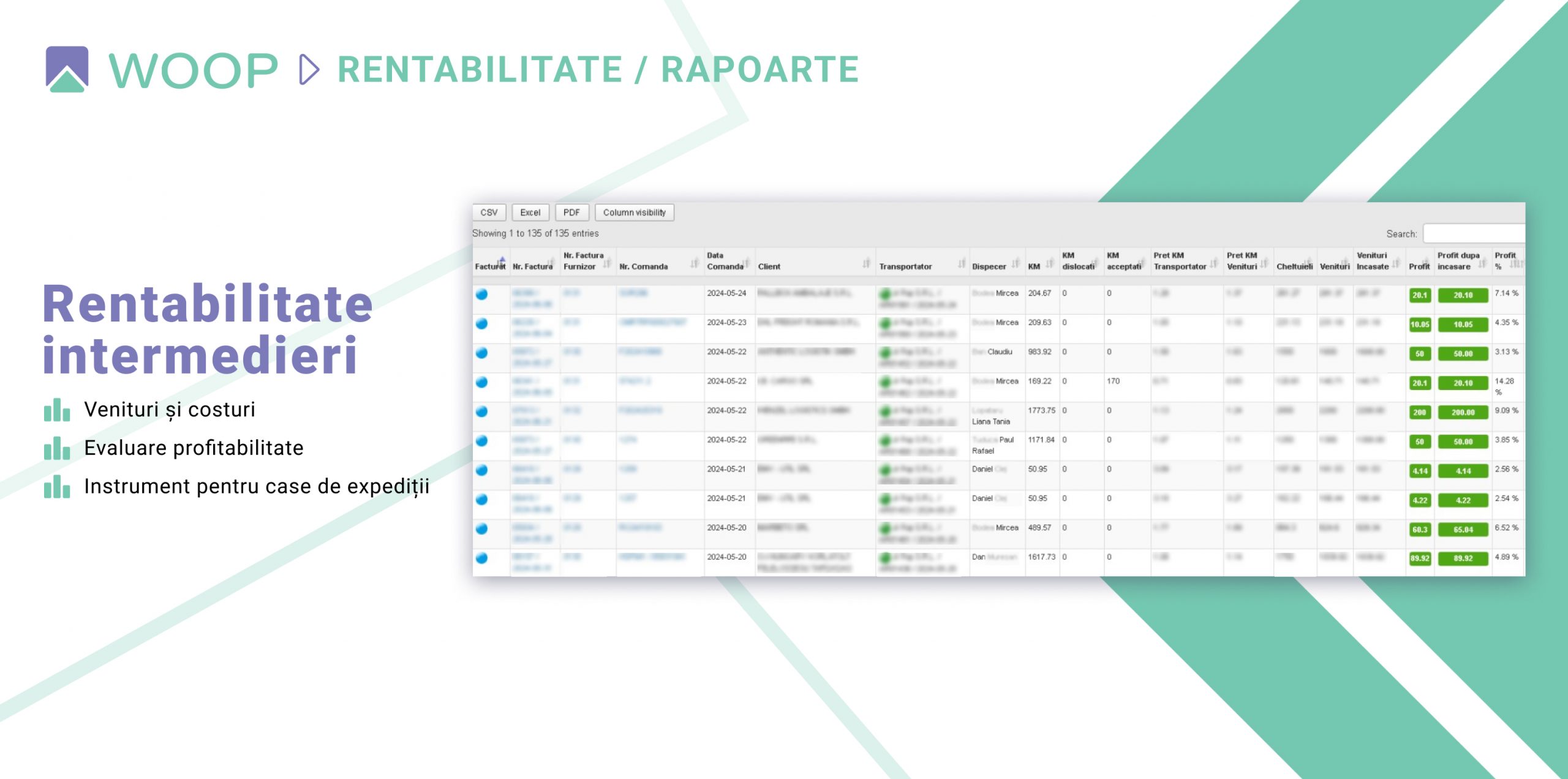The height and width of the screenshot is (779, 1568).
Task: Click 'Showing 1 to 135 of 135 entries' text
Action: [535, 233]
